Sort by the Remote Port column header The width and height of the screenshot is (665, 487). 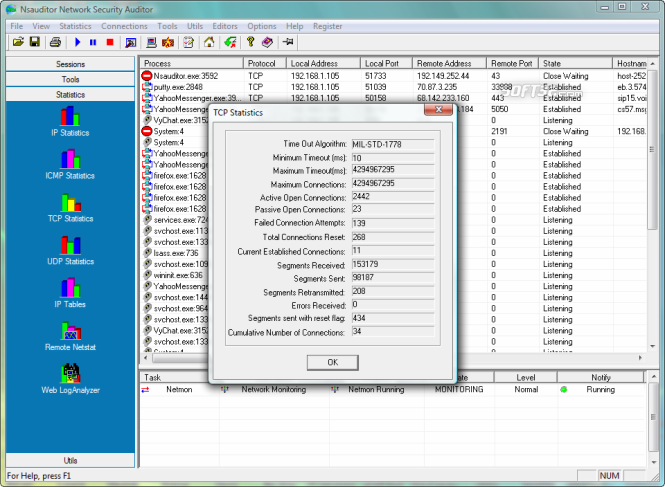click(512, 63)
